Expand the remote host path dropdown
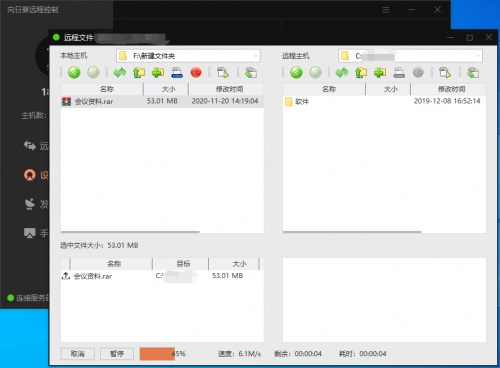The image size is (500, 368). 478,56
